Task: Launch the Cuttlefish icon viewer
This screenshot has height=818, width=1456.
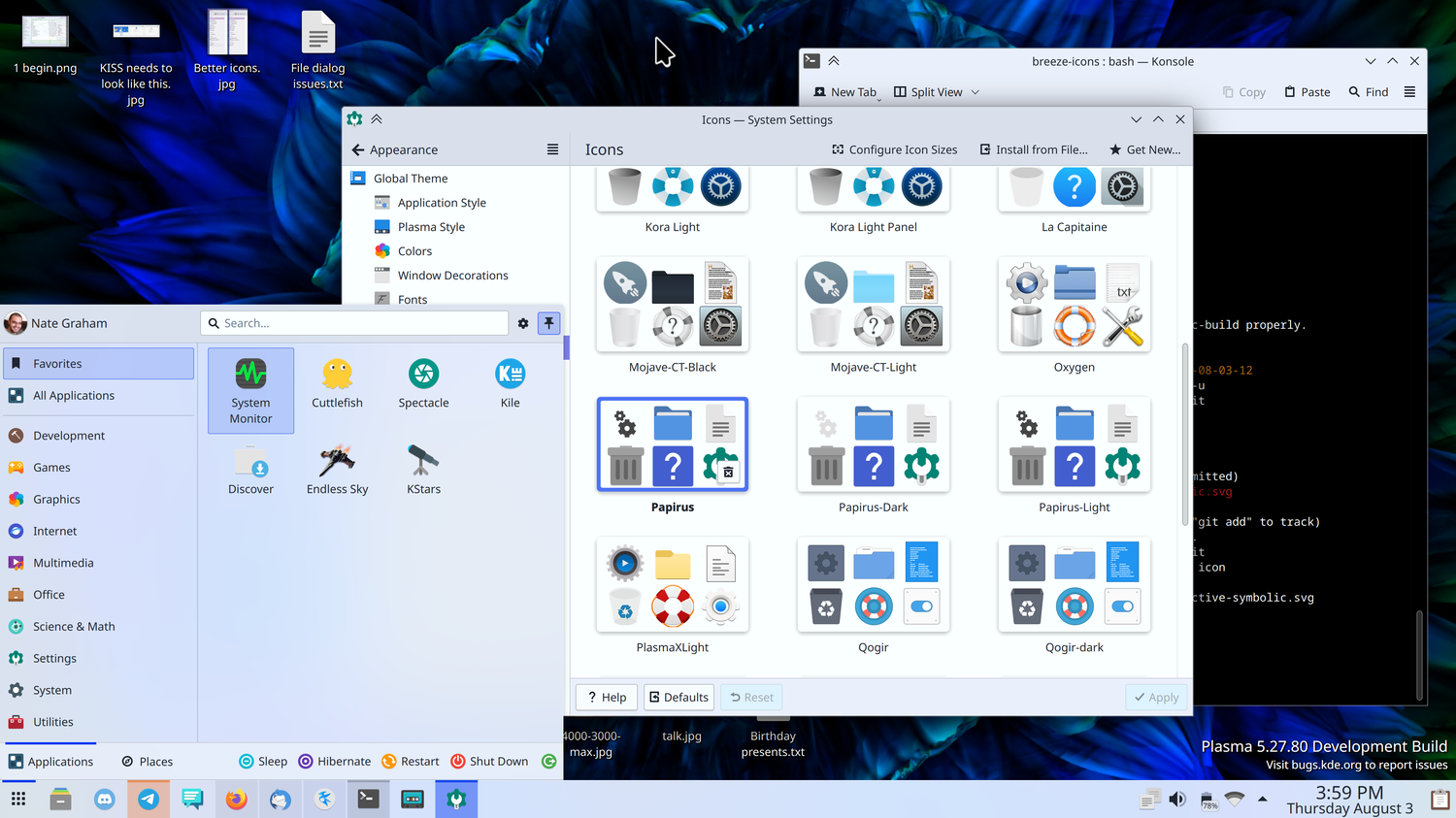Action: [337, 383]
